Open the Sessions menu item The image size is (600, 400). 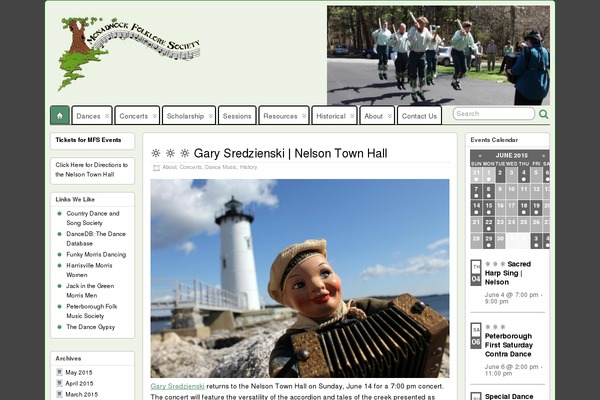pyautogui.click(x=237, y=116)
